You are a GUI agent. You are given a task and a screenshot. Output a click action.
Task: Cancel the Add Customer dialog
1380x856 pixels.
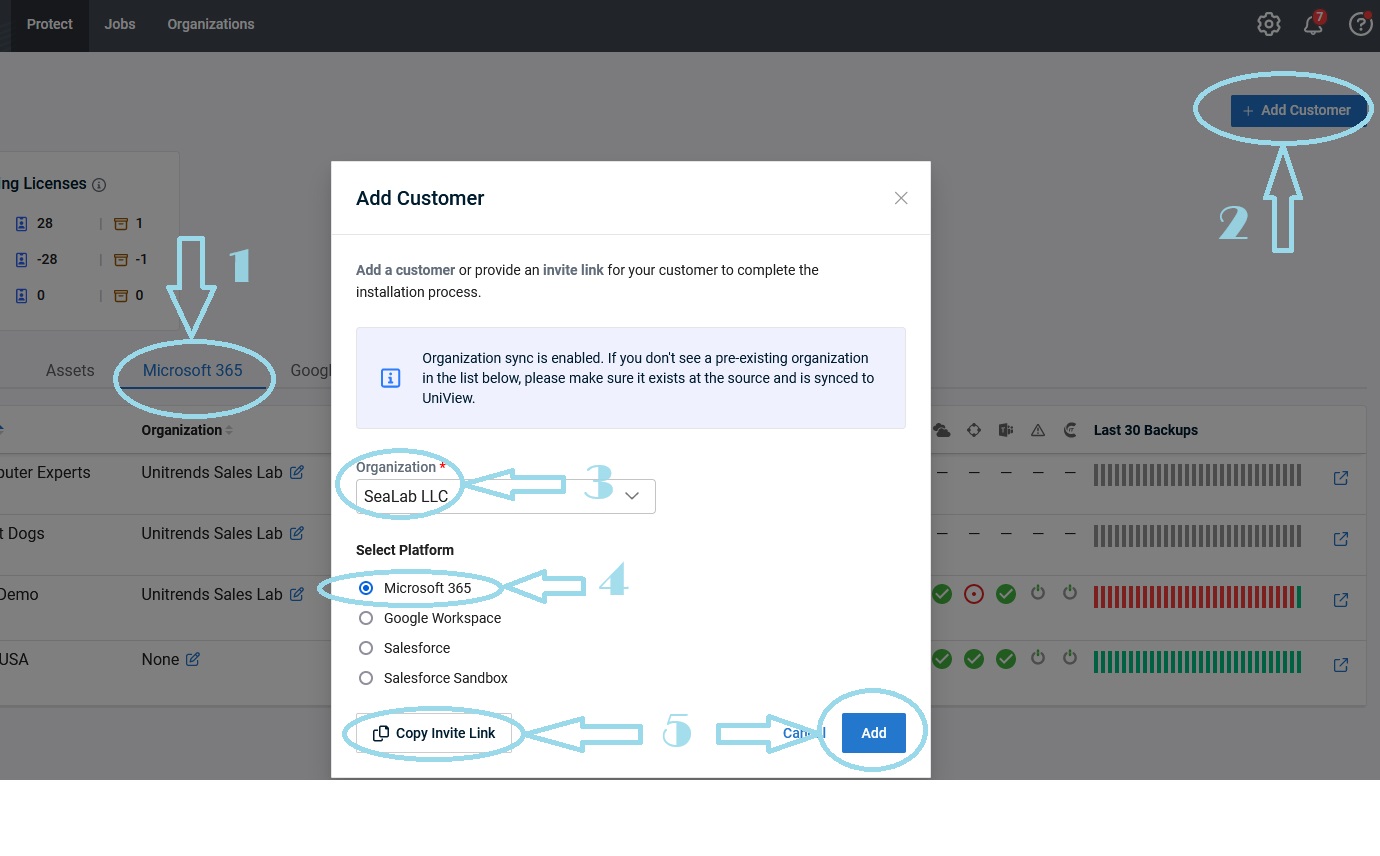click(x=804, y=733)
